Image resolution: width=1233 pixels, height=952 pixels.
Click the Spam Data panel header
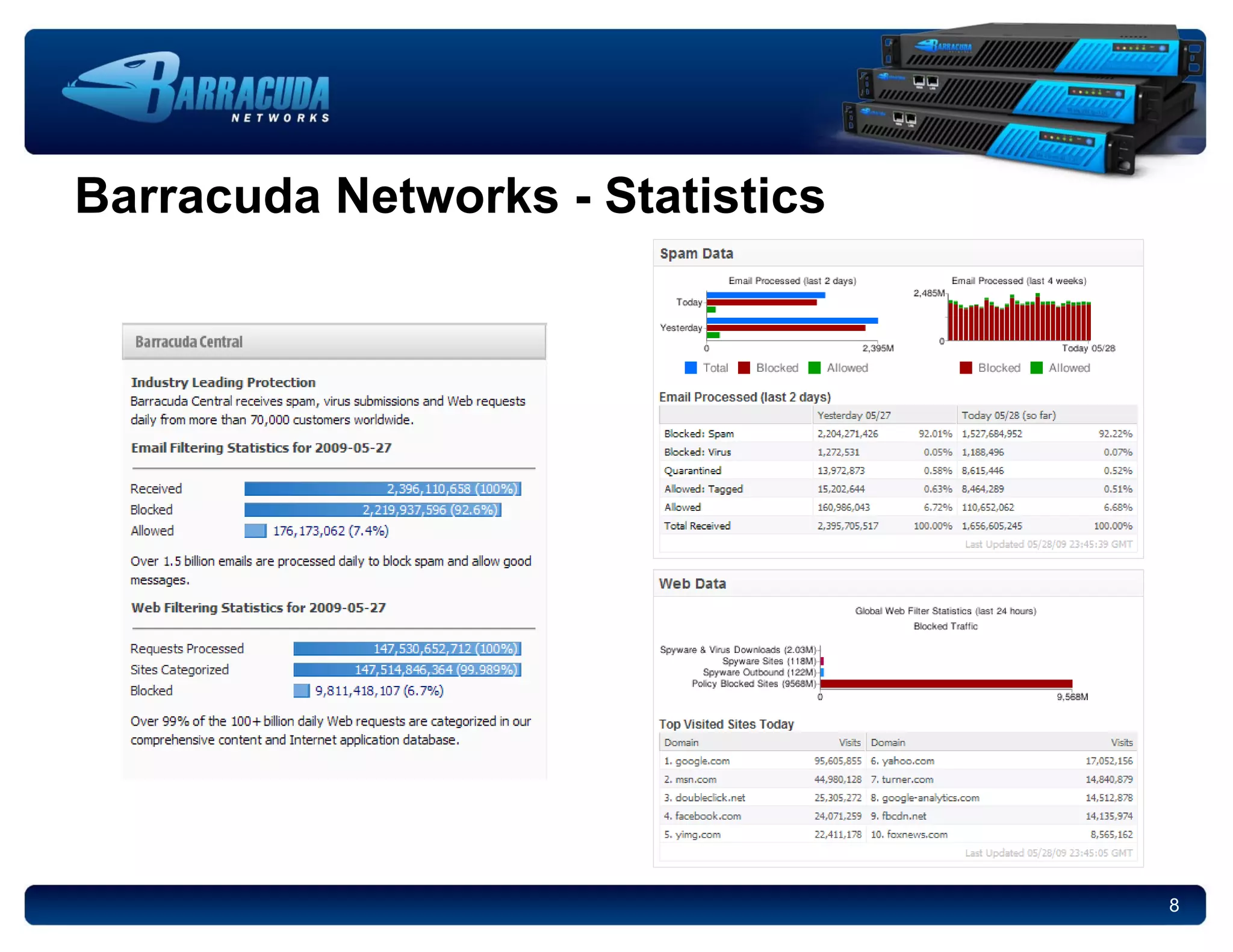pos(898,253)
